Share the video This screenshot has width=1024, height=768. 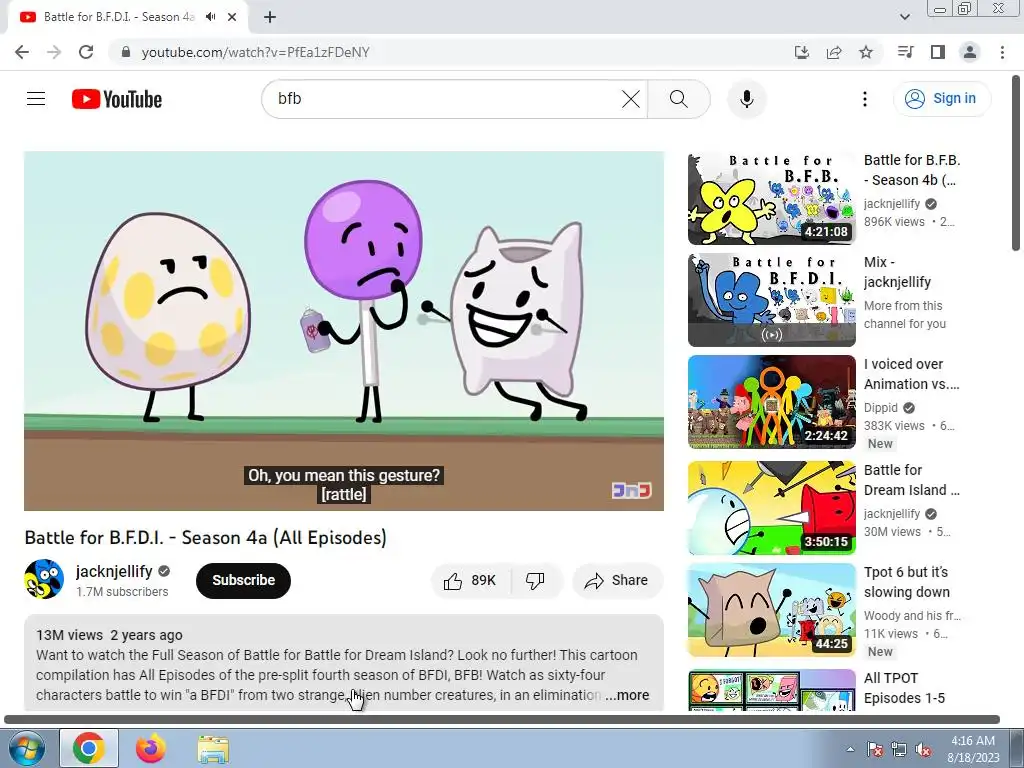(x=617, y=581)
